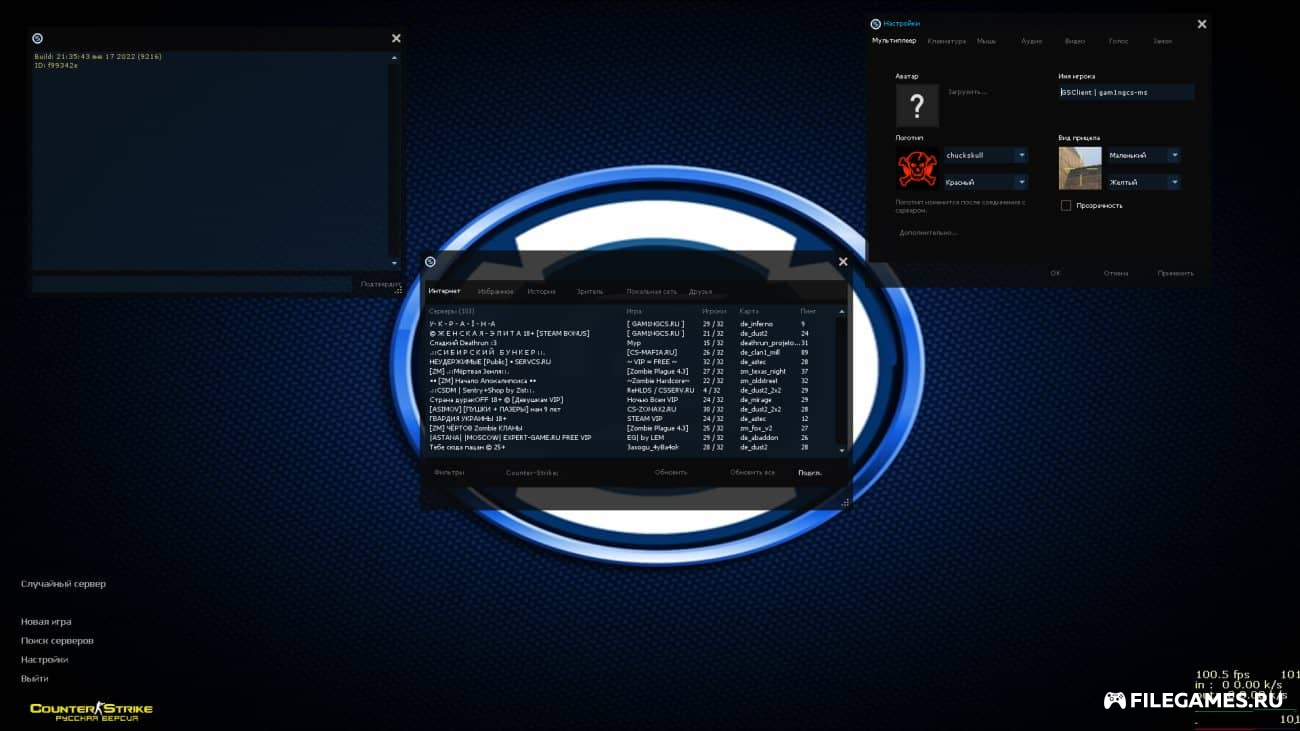Select the Зритель server tab
This screenshot has width=1300, height=731.
pos(590,291)
